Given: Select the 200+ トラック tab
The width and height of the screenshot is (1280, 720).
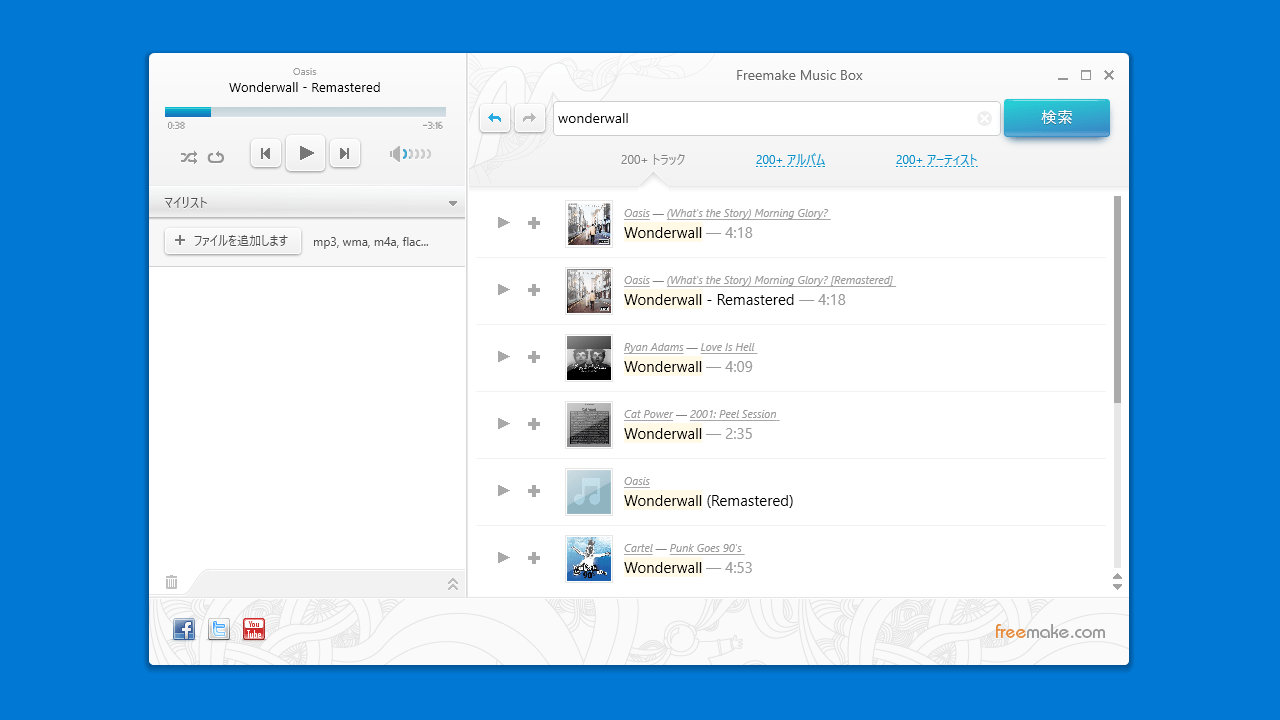Looking at the screenshot, I should (x=653, y=160).
